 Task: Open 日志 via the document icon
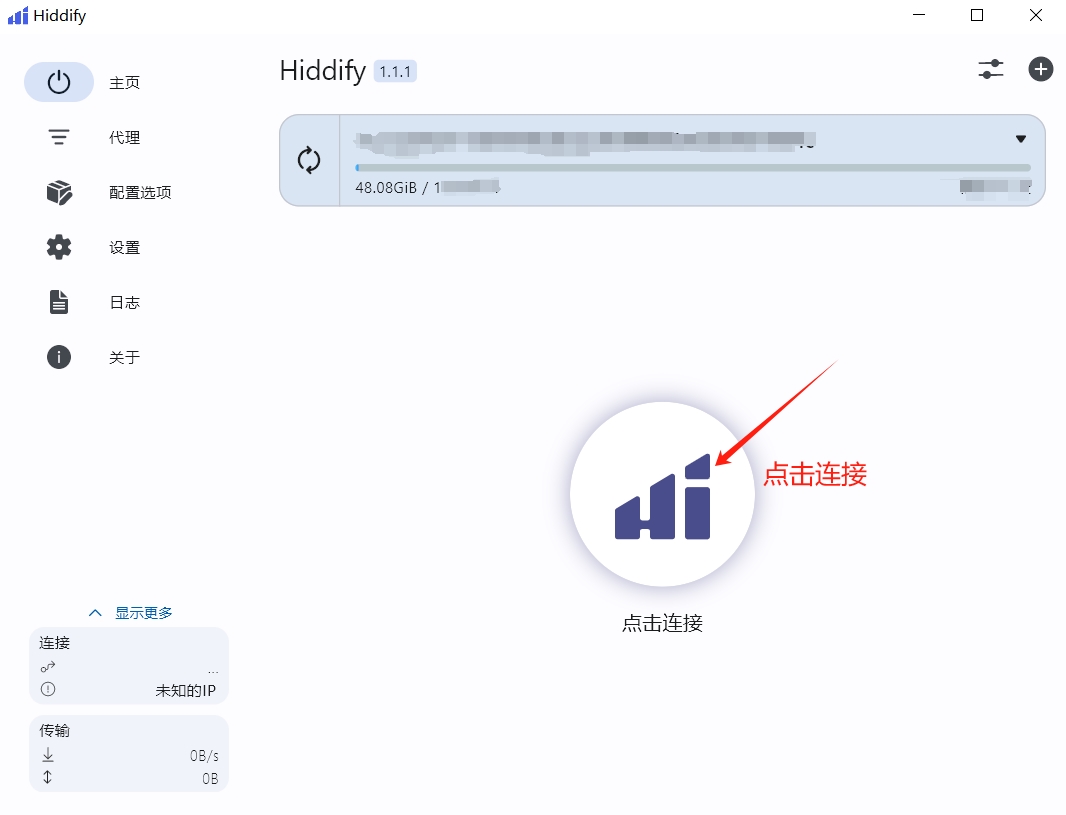click(x=58, y=302)
